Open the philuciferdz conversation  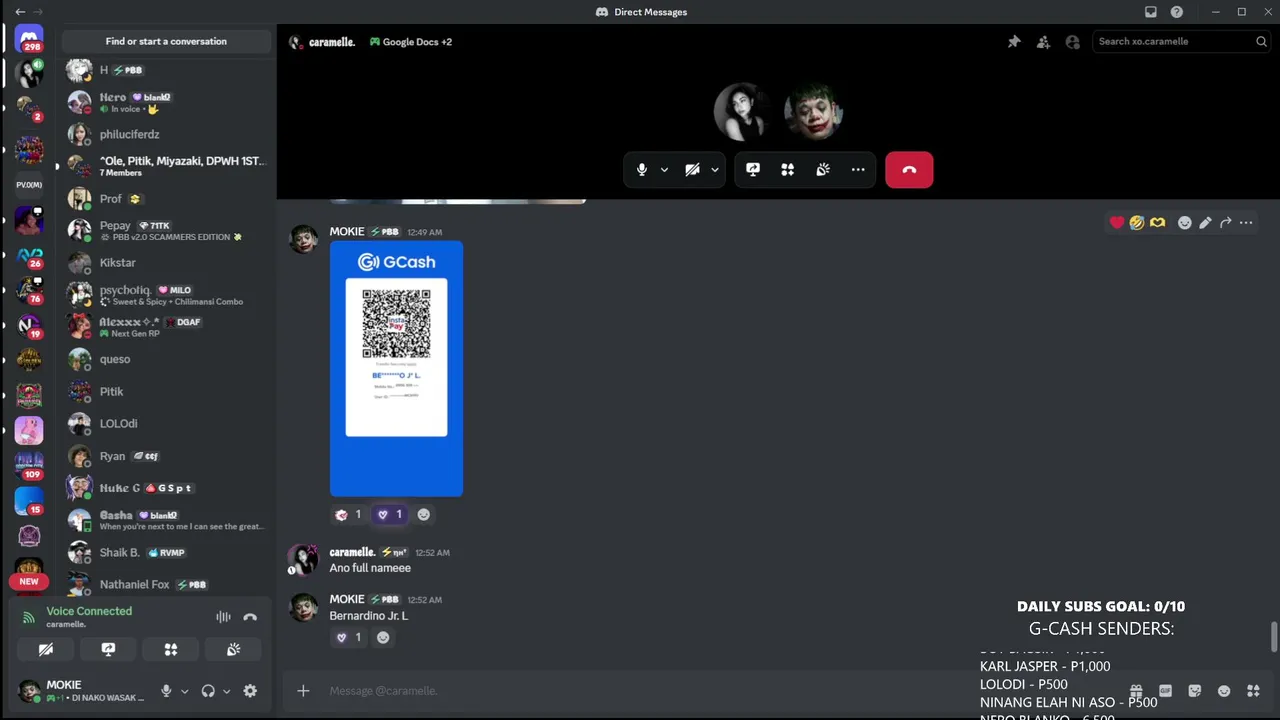click(166, 134)
